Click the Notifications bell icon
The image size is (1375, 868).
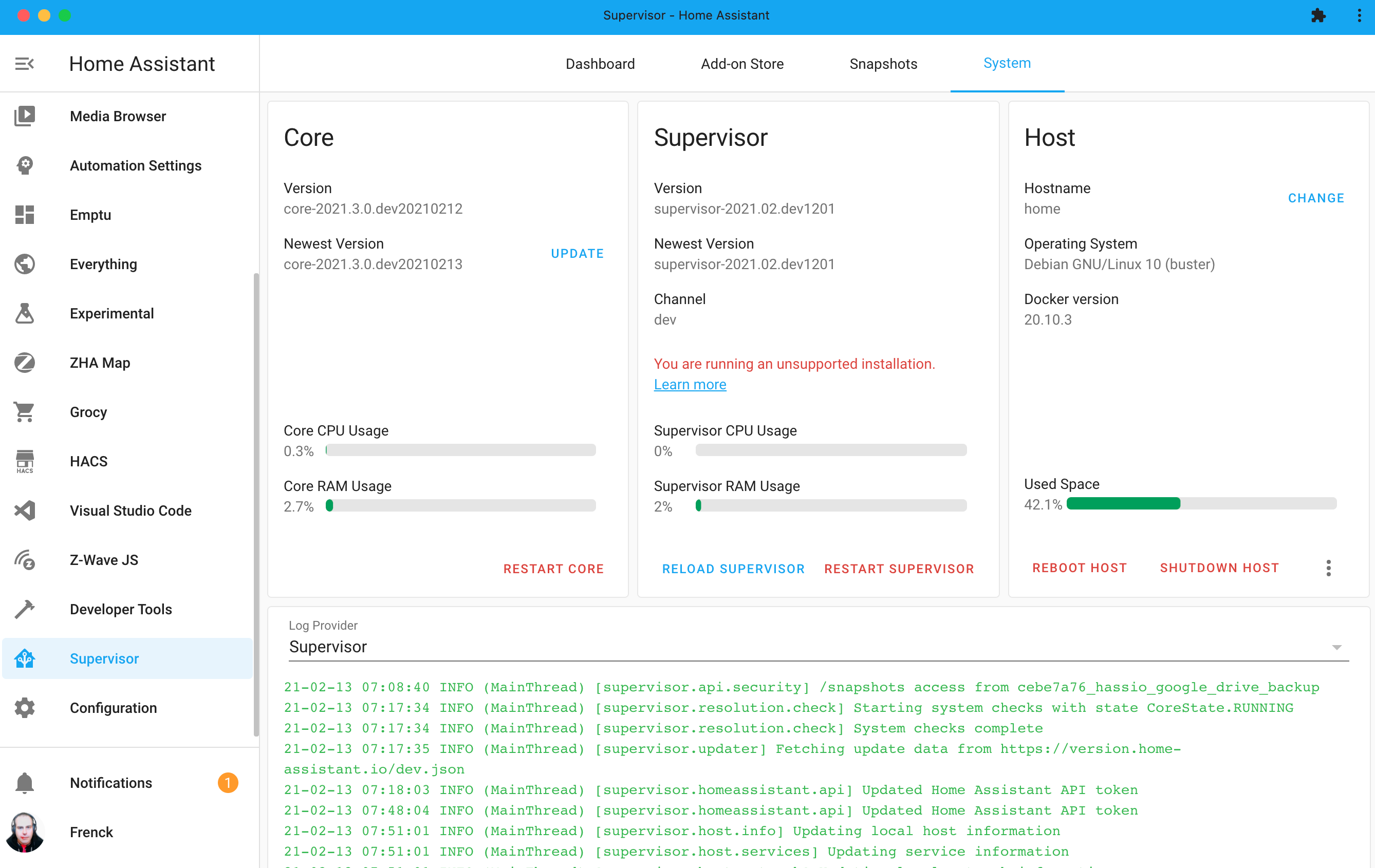(x=25, y=782)
